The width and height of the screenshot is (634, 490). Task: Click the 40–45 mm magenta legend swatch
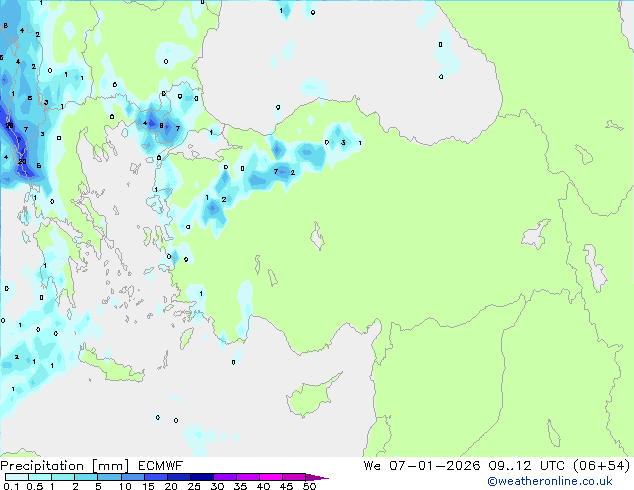pos(271,477)
